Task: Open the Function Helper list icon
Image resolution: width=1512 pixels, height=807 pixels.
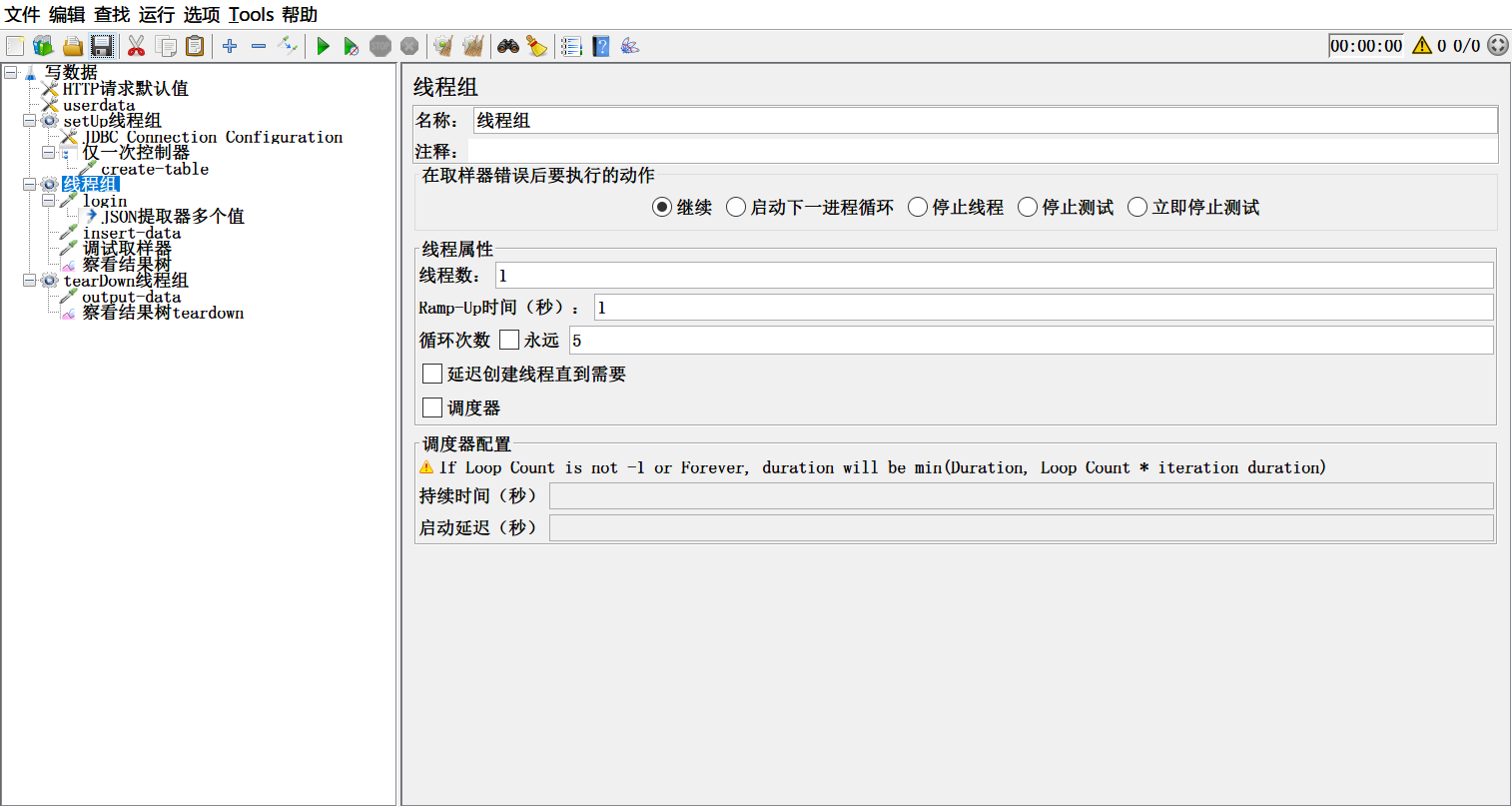Action: point(571,46)
